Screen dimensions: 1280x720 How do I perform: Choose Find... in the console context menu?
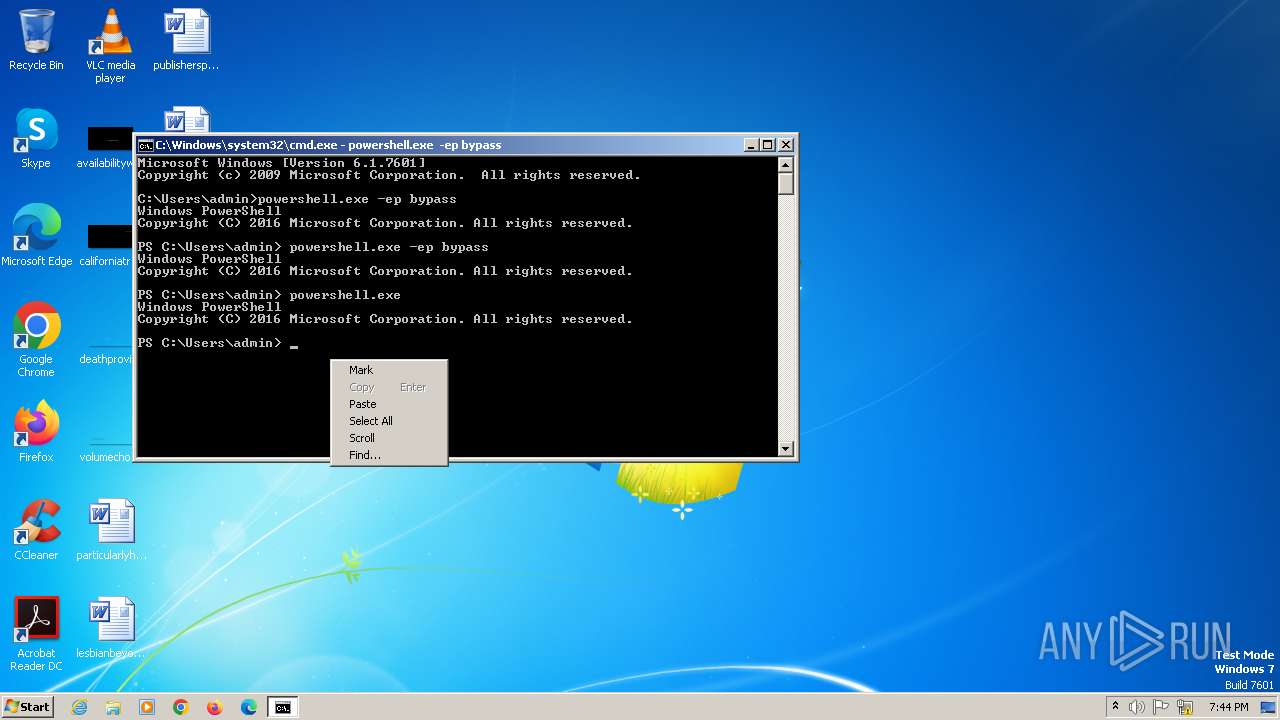(x=389, y=455)
